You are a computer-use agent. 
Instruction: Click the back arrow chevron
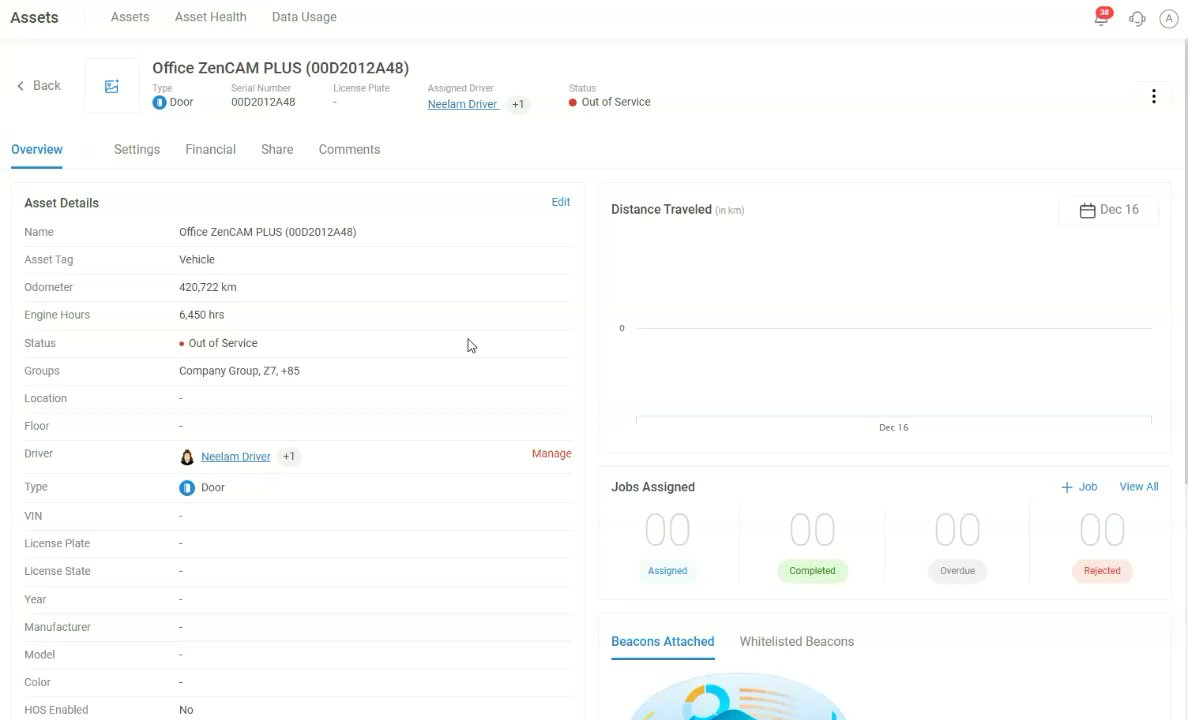20,86
